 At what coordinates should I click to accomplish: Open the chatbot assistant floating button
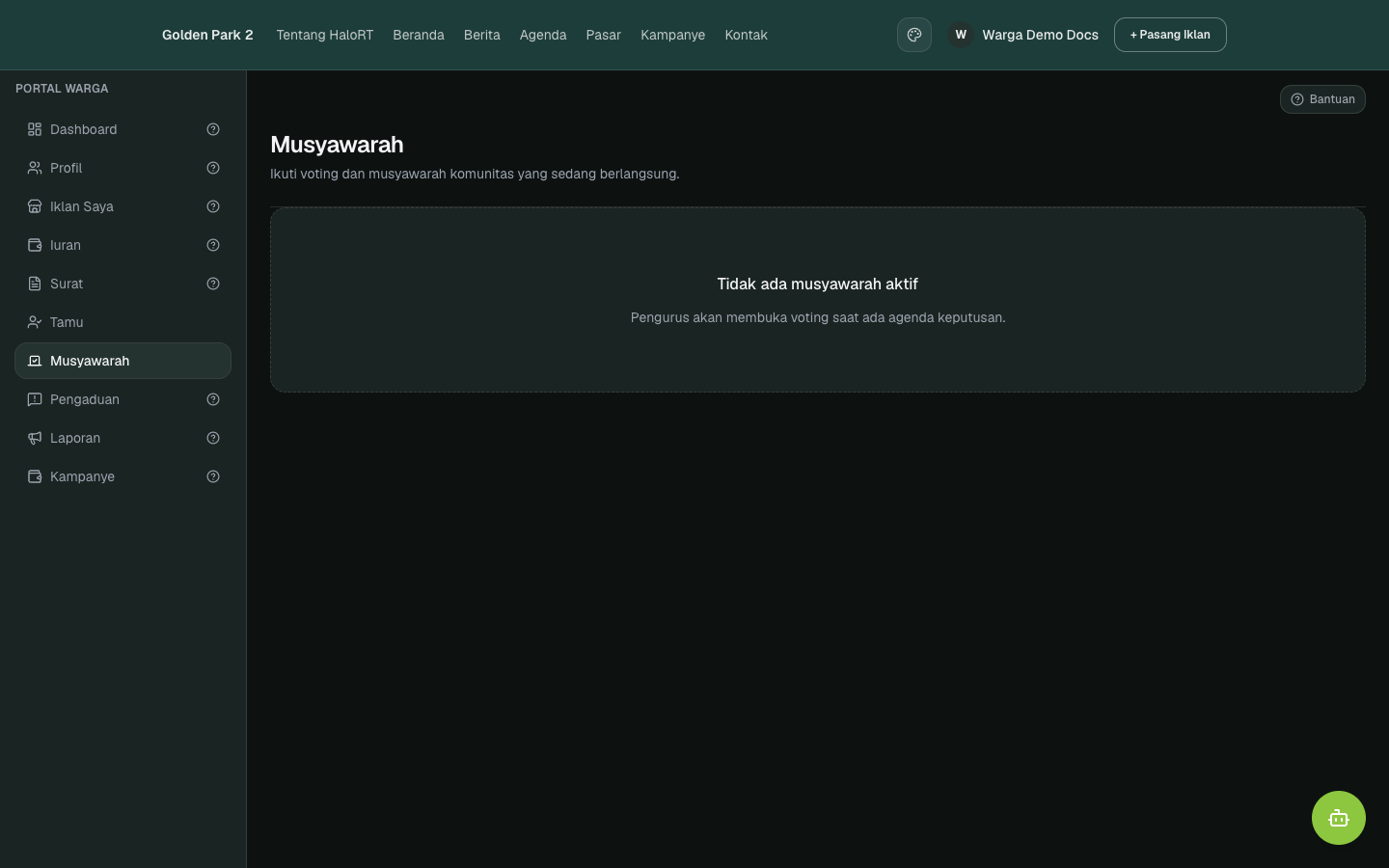click(1339, 818)
